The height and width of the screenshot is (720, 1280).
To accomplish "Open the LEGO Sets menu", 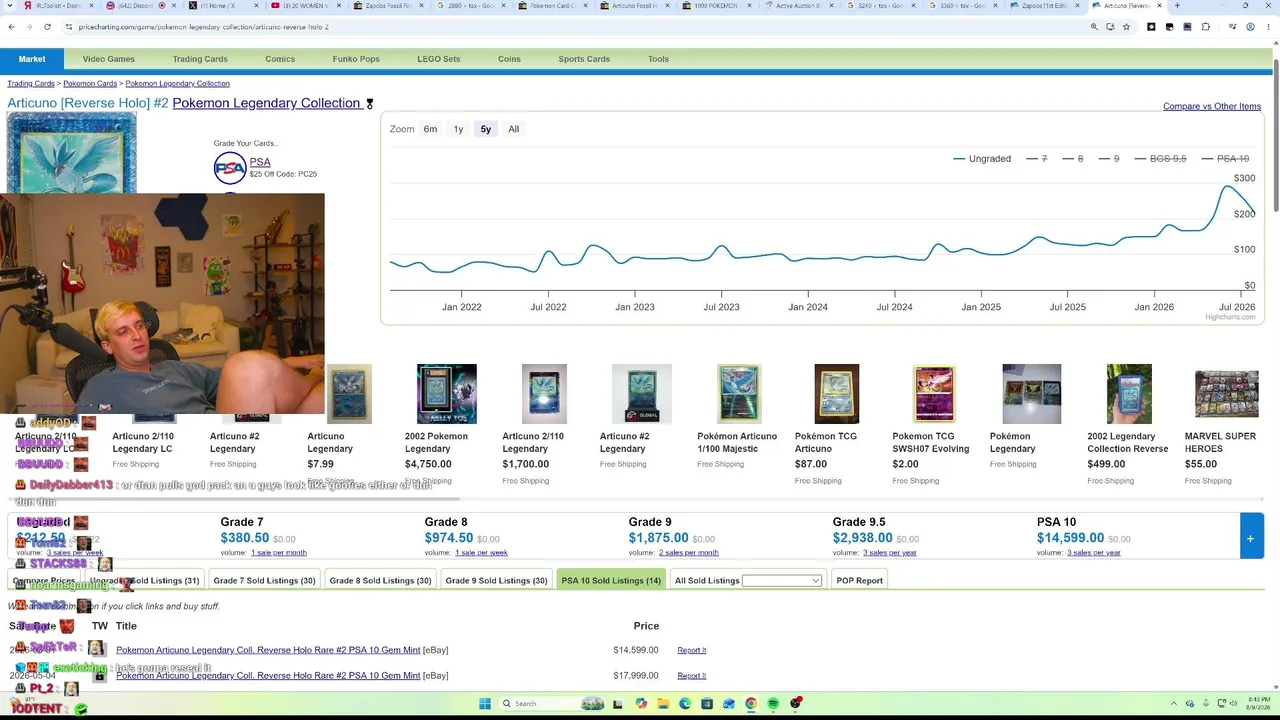I will [439, 59].
